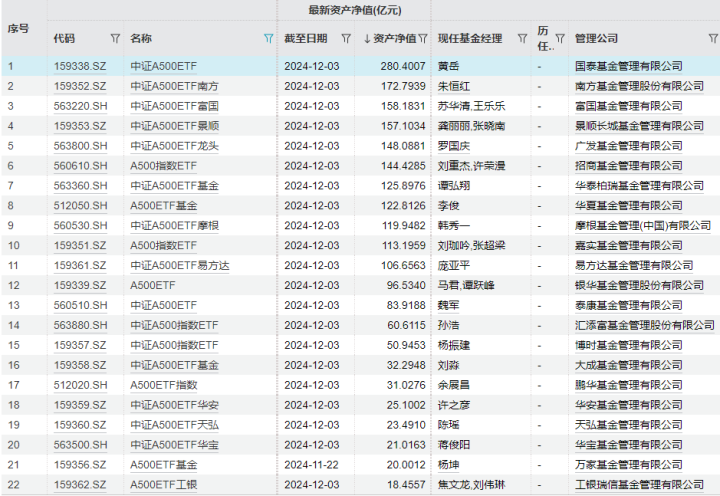Select fund name 中证A500ETF摩根

[x=174, y=226]
